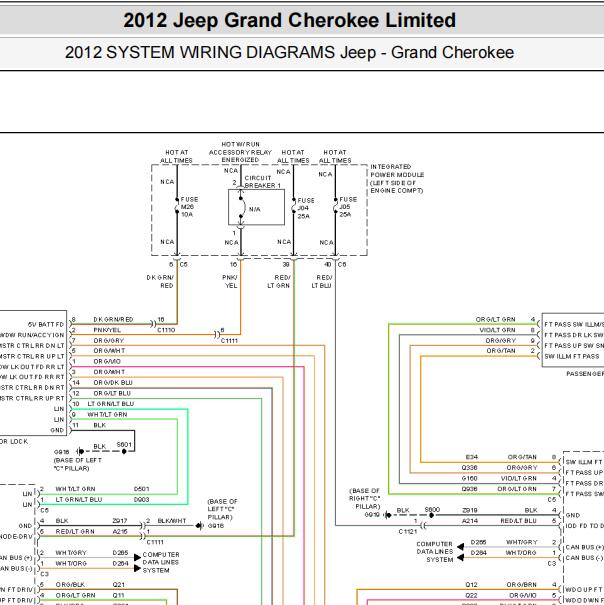Click the "CIRCUIT BREAKER 1" label

262,182
